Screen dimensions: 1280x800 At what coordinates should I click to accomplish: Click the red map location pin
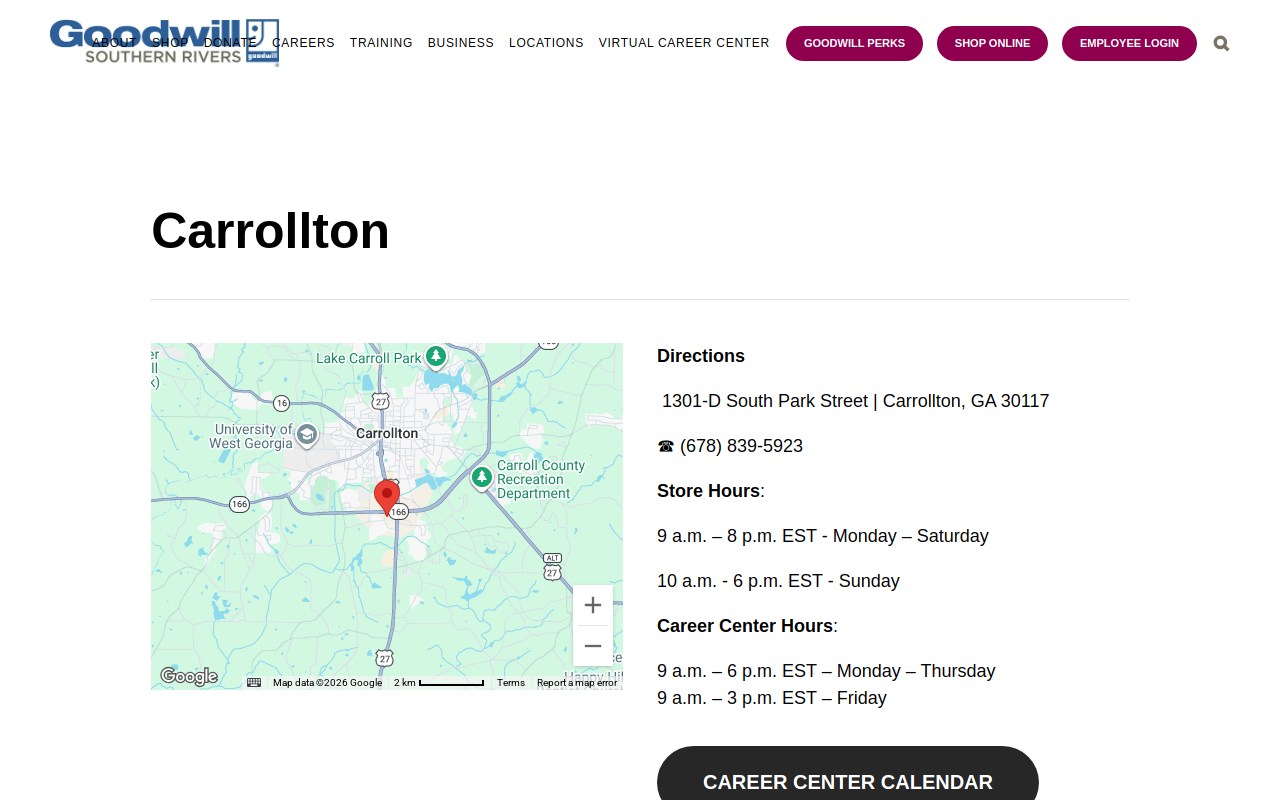pyautogui.click(x=387, y=497)
